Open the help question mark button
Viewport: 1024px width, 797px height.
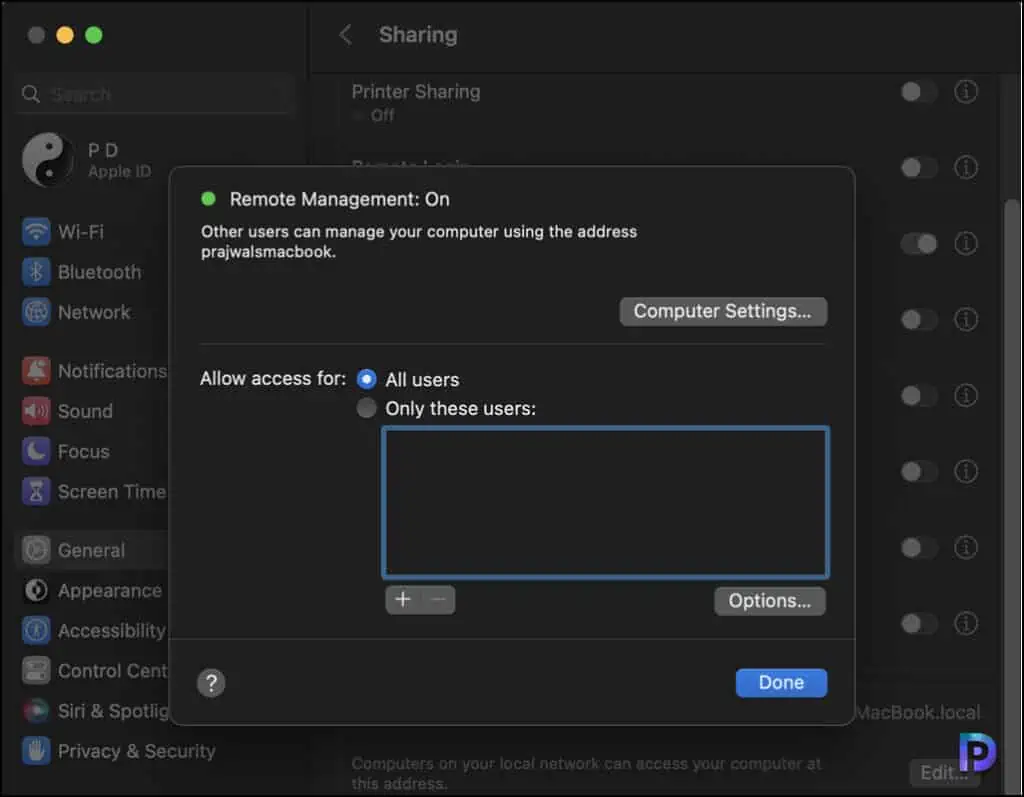pyautogui.click(x=211, y=683)
